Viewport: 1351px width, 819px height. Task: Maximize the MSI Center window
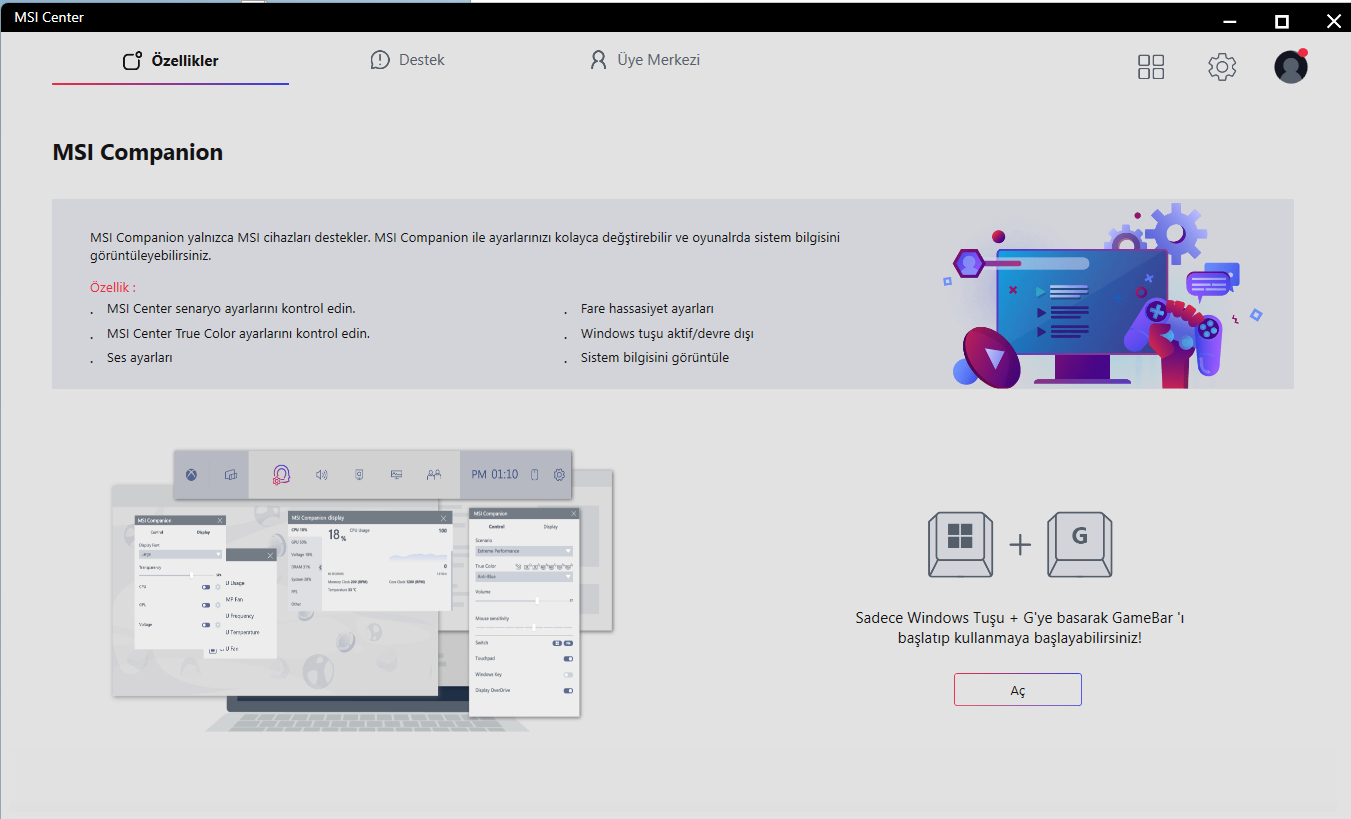pos(1281,20)
